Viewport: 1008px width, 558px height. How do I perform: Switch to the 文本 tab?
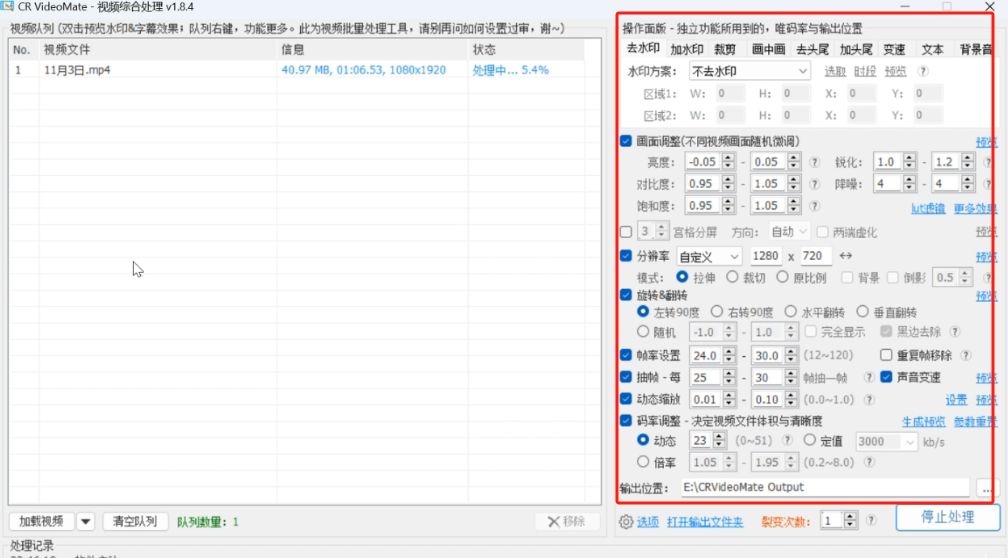tap(932, 50)
